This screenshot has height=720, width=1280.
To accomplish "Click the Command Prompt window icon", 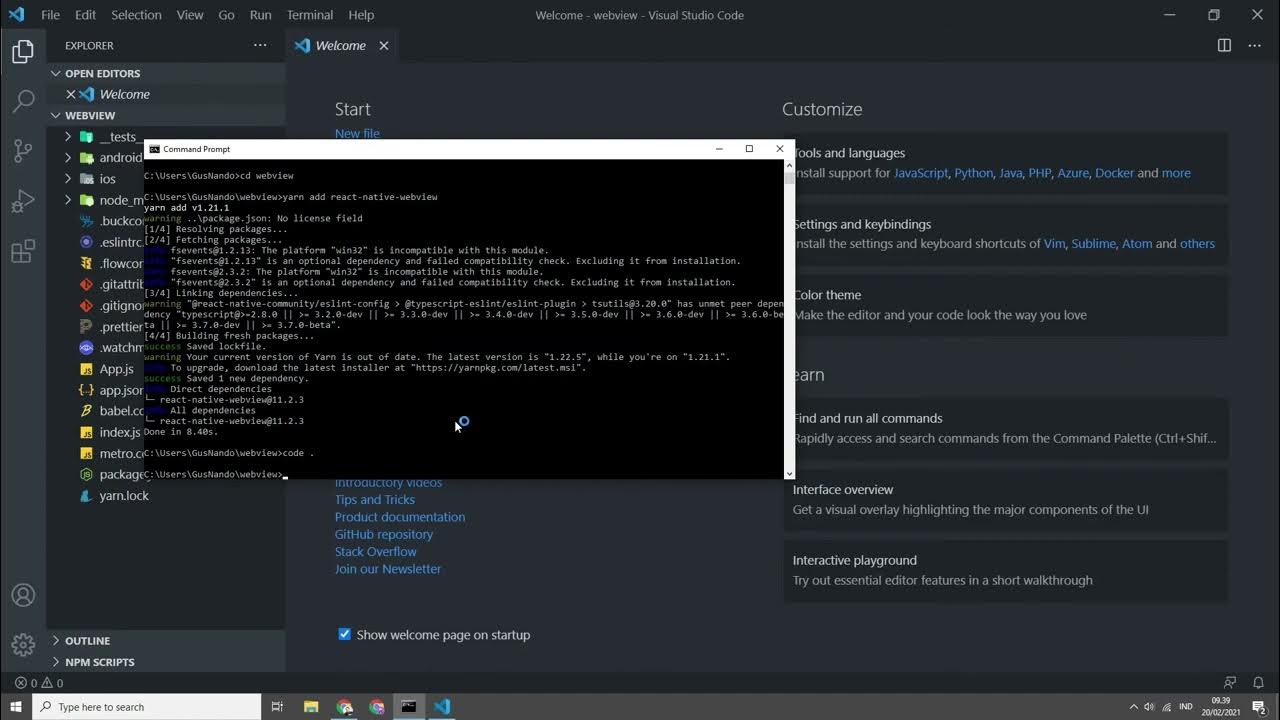I will click(154, 149).
